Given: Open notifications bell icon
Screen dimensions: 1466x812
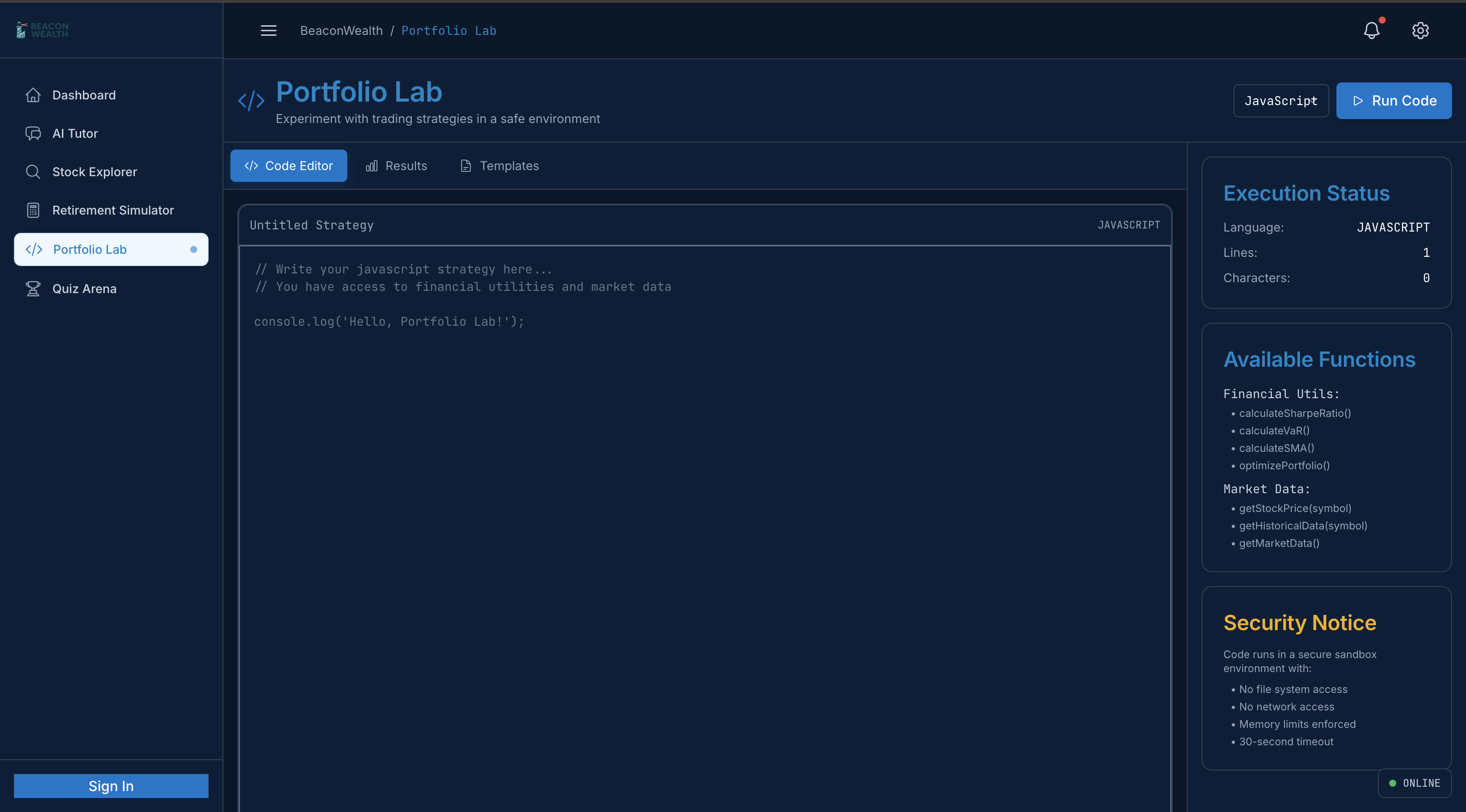Looking at the screenshot, I should tap(1371, 31).
